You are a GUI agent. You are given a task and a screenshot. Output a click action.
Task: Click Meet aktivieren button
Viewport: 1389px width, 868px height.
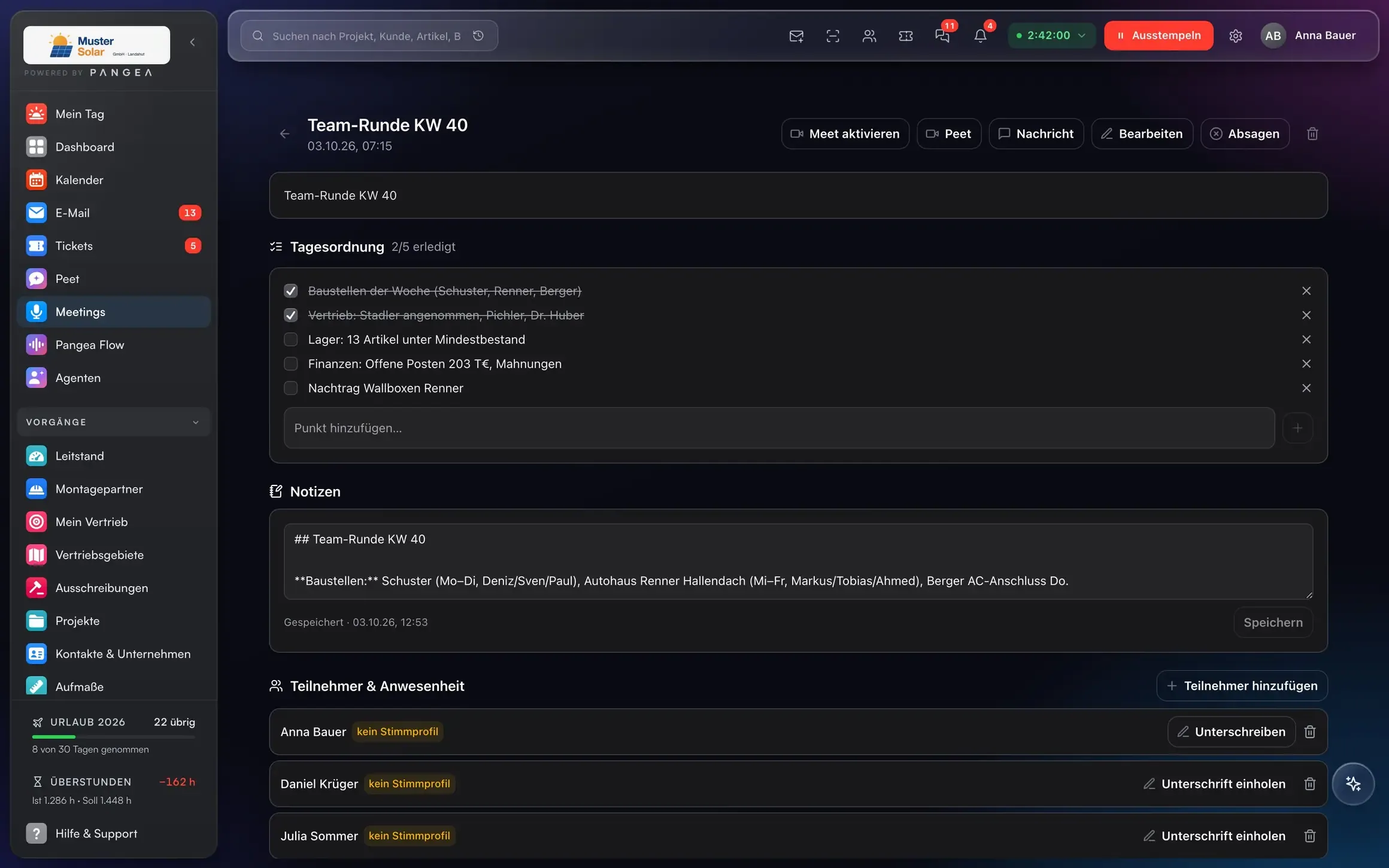(x=845, y=134)
